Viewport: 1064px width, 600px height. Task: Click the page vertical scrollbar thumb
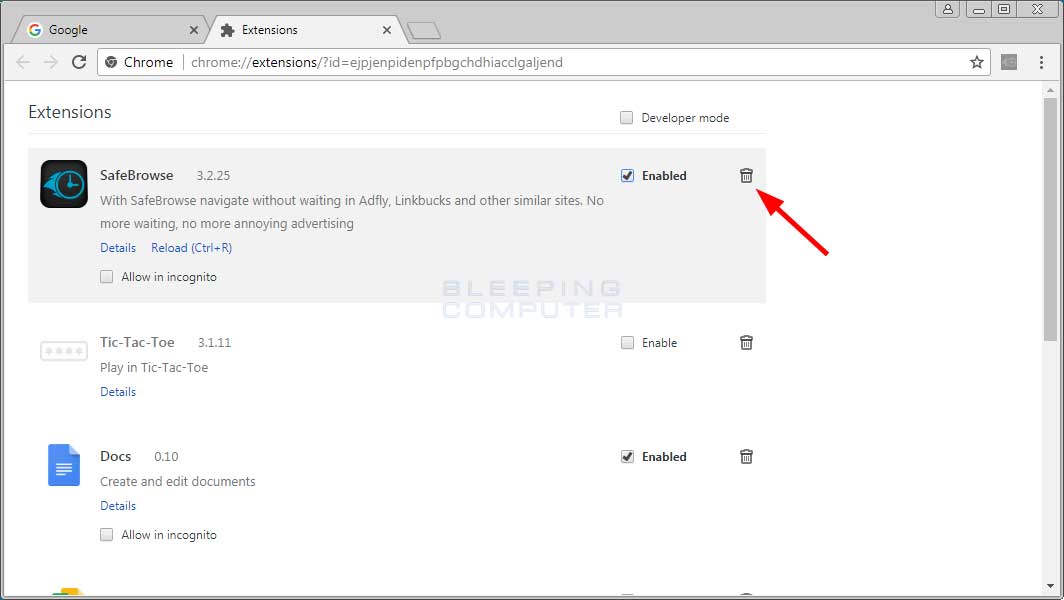1050,219
